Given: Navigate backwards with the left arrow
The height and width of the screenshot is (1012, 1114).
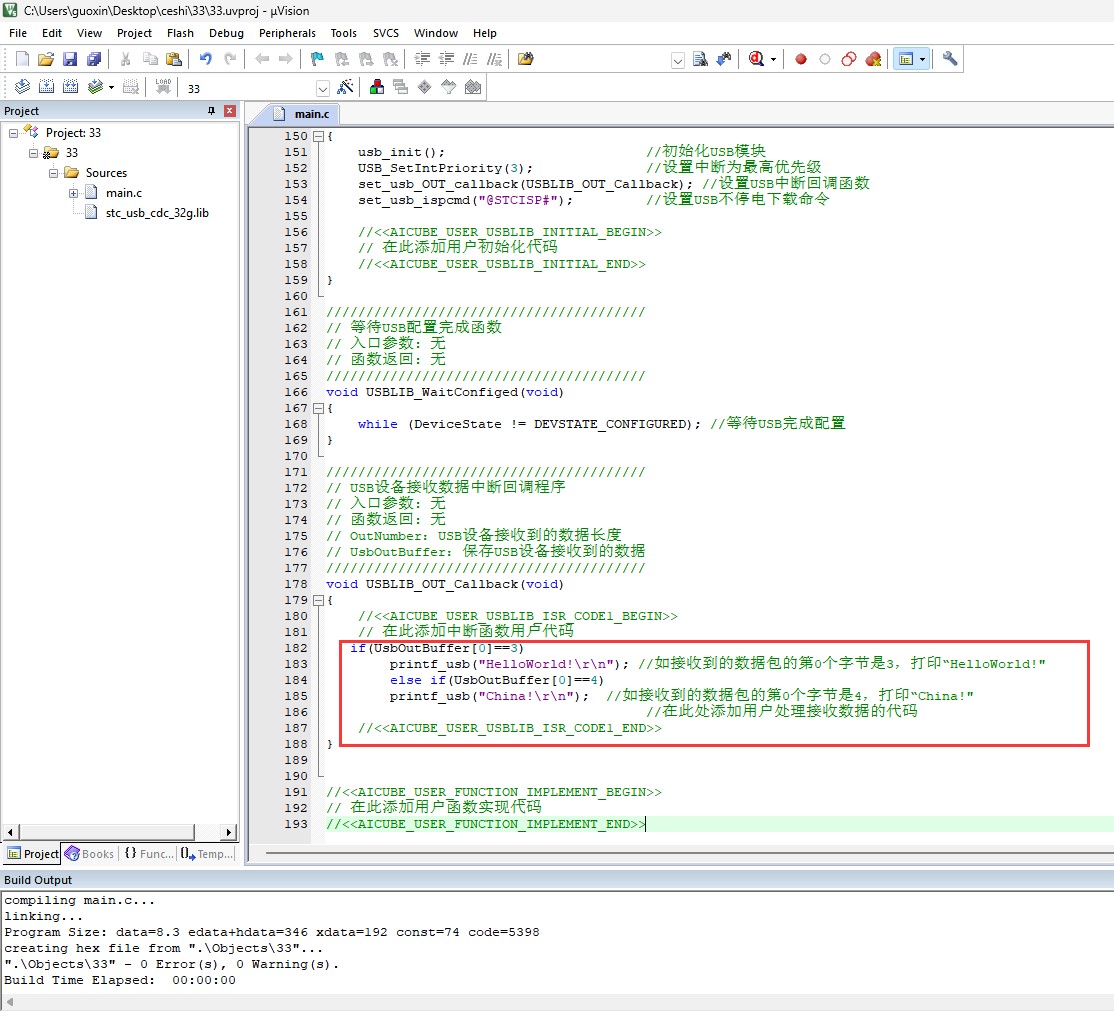Looking at the screenshot, I should (262, 59).
